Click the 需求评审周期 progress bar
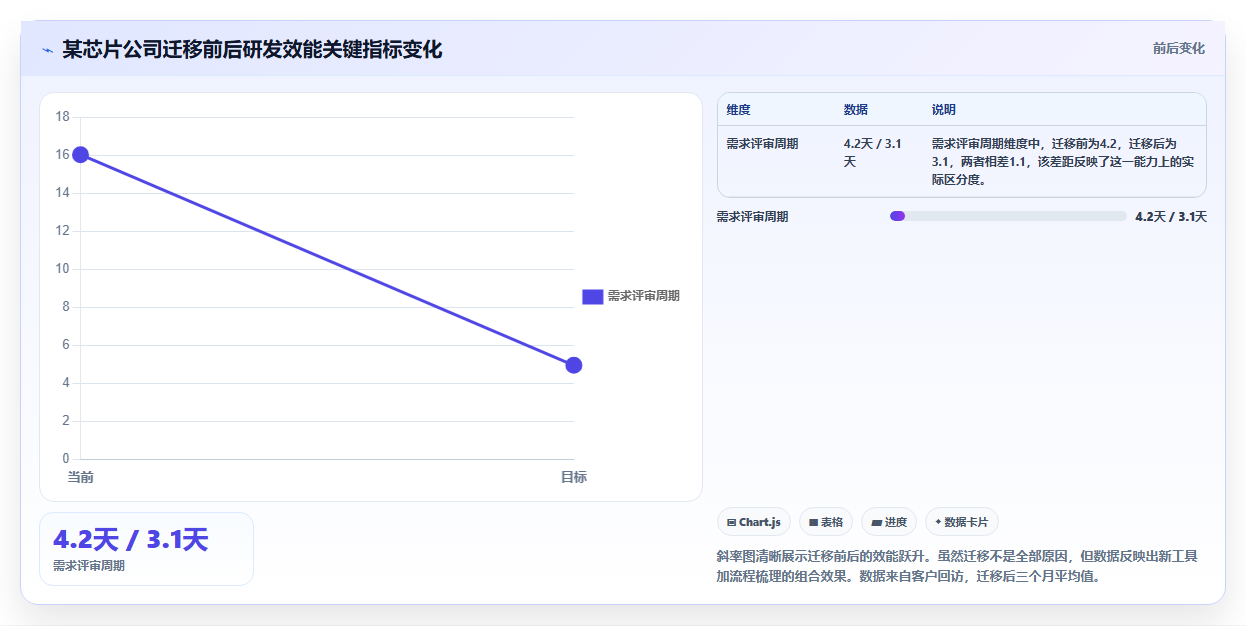 pos(1008,216)
